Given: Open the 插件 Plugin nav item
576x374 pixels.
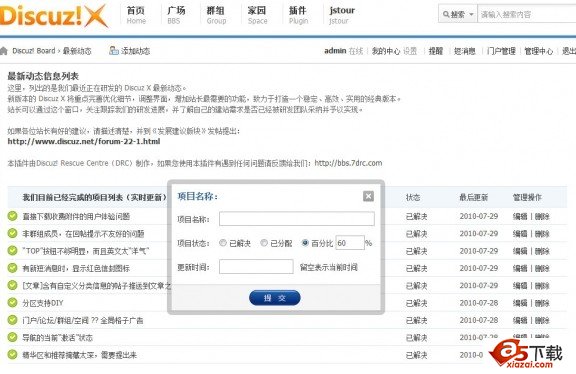Looking at the screenshot, I should pos(298,15).
